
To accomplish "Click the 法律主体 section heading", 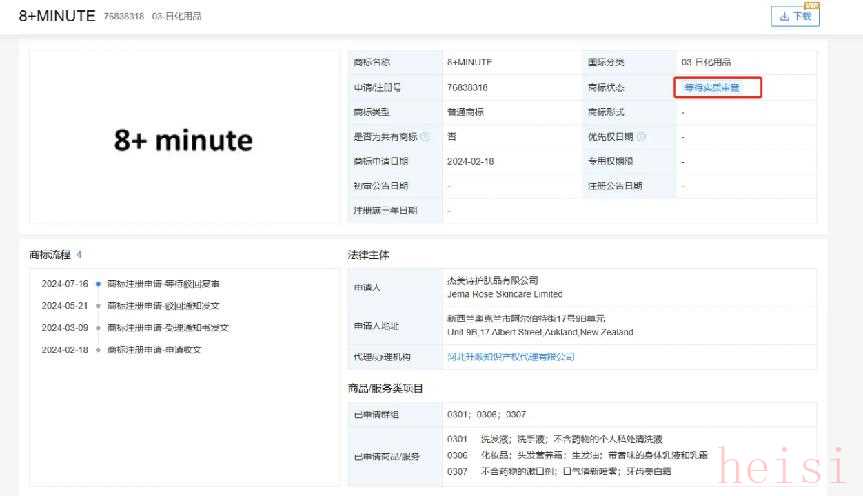I will [368, 255].
